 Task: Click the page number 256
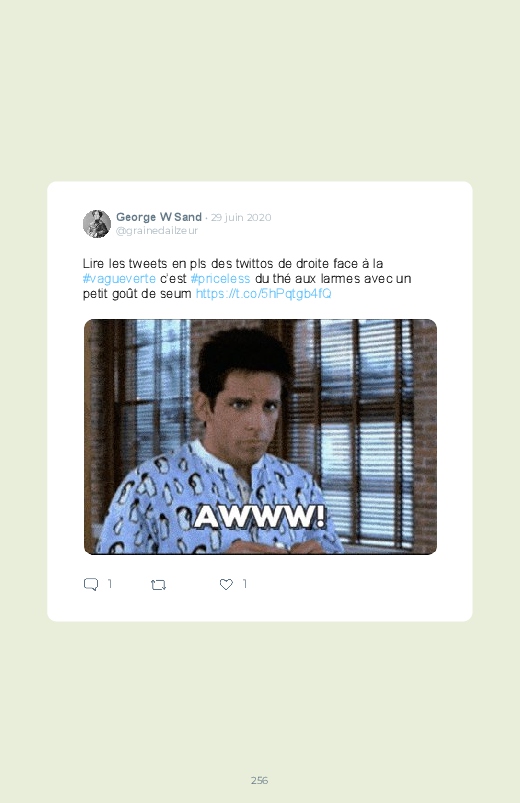click(259, 780)
